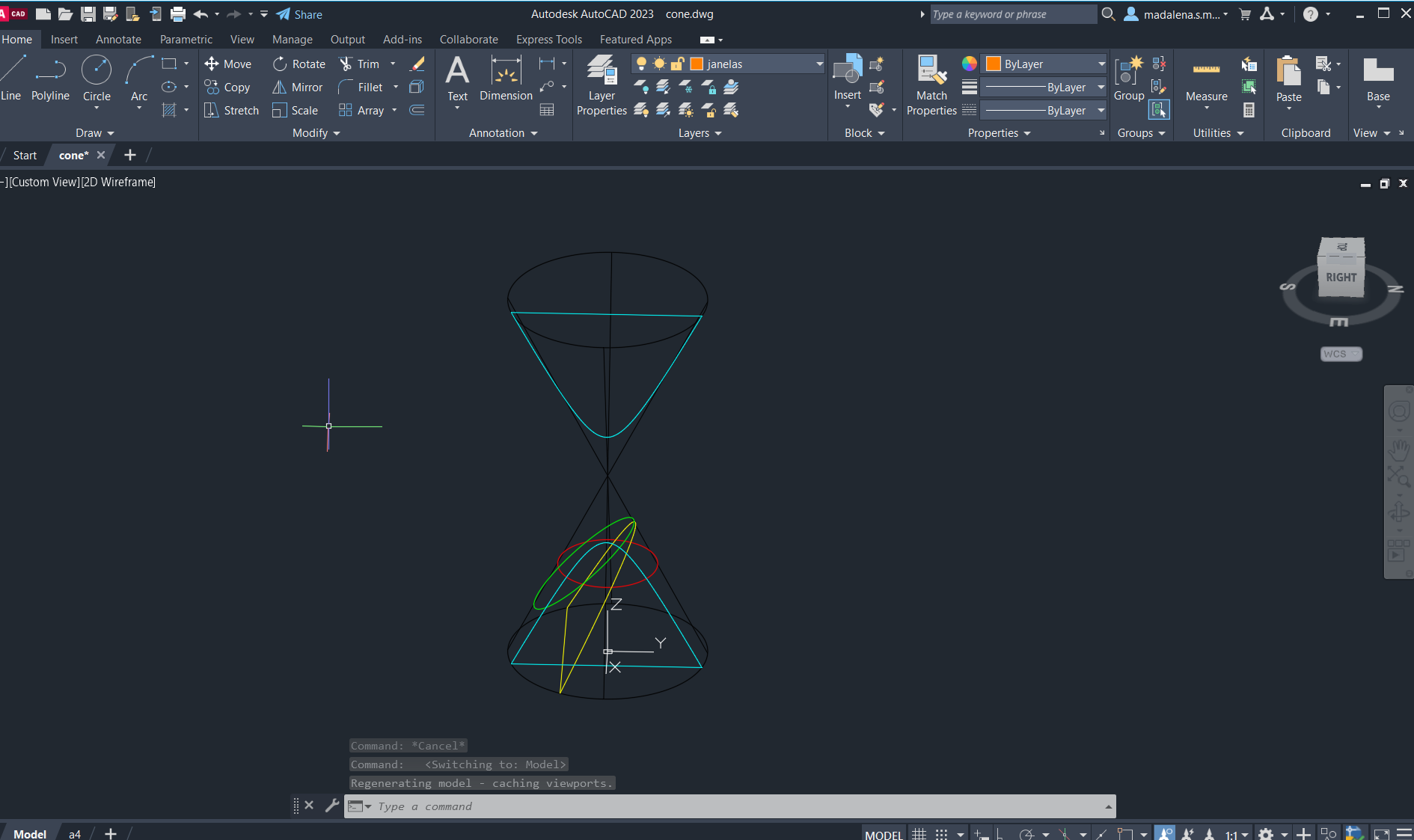Screen dimensions: 1414x840
Task: Click the WCS button under ViewCube
Action: click(1341, 354)
